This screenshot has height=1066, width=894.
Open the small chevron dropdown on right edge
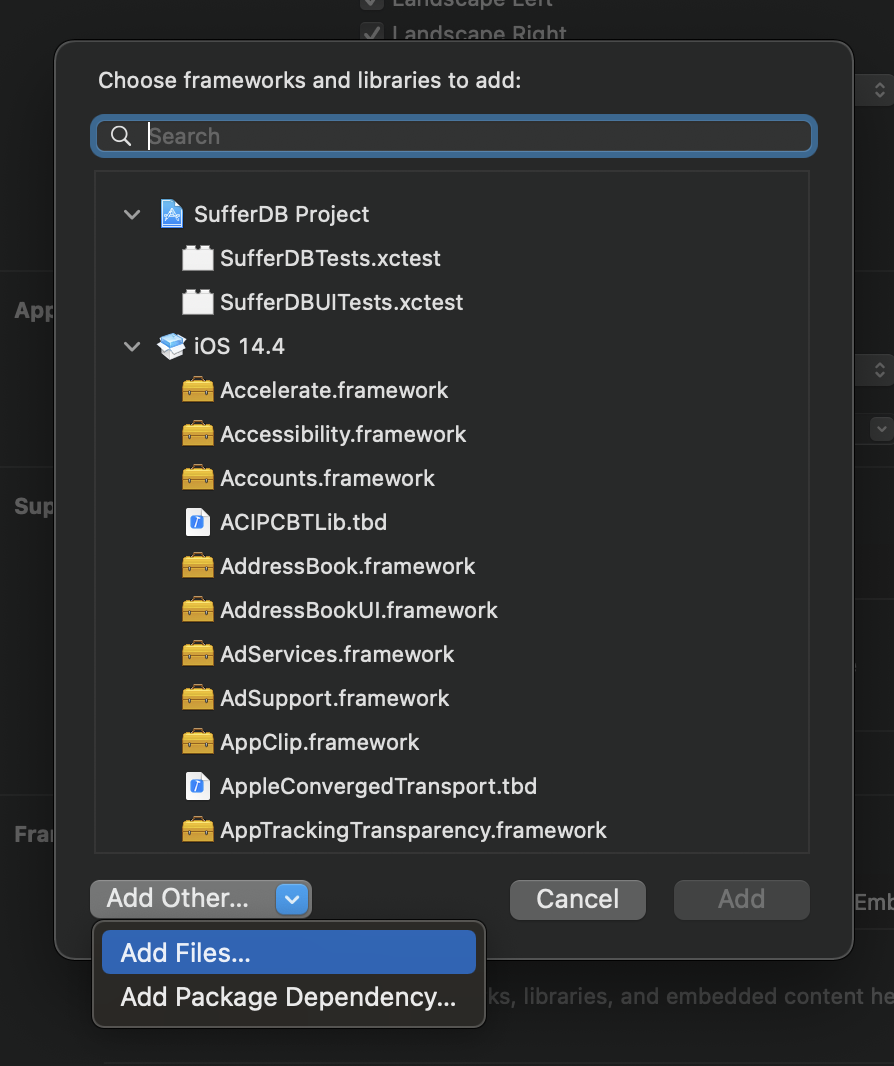(x=882, y=429)
